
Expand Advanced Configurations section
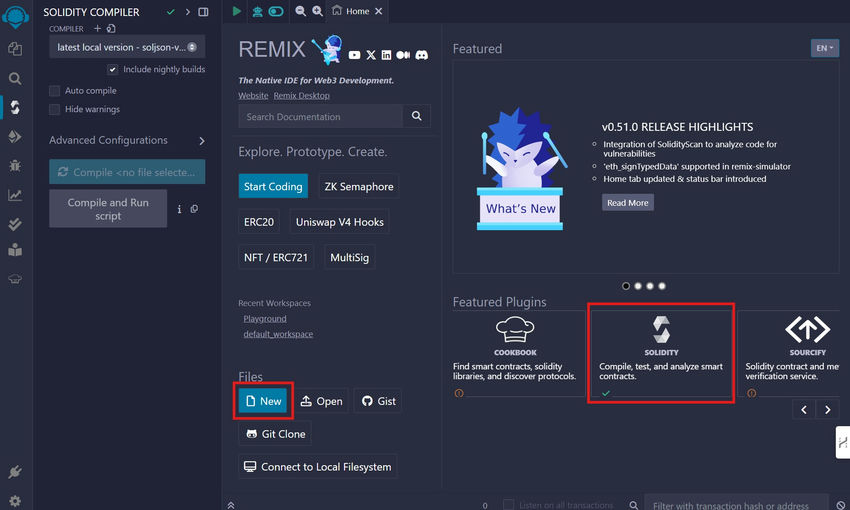[127, 140]
